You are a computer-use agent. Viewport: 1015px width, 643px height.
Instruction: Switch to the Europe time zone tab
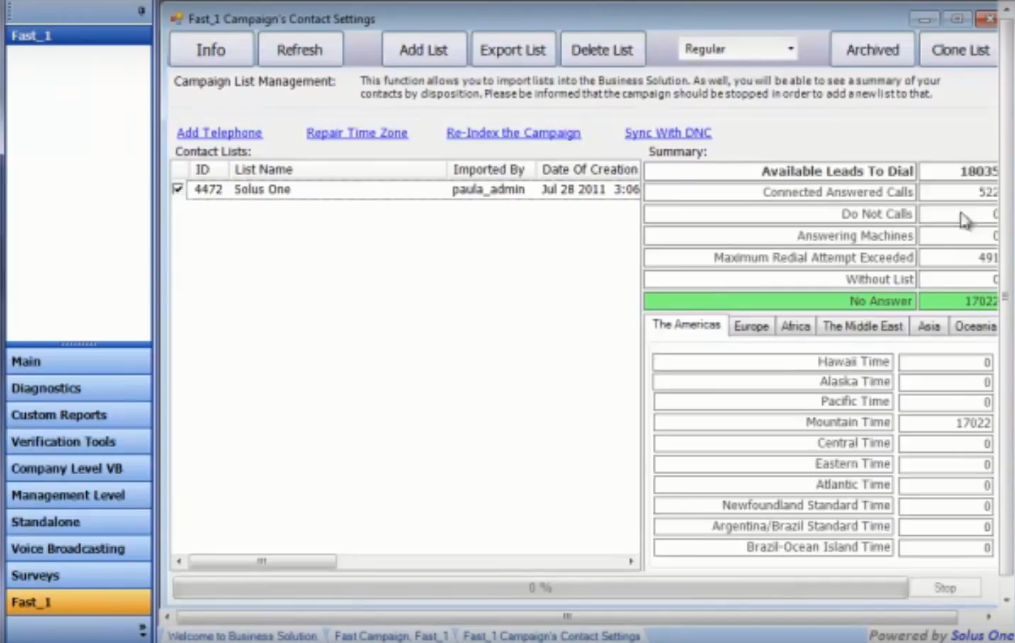(751, 326)
